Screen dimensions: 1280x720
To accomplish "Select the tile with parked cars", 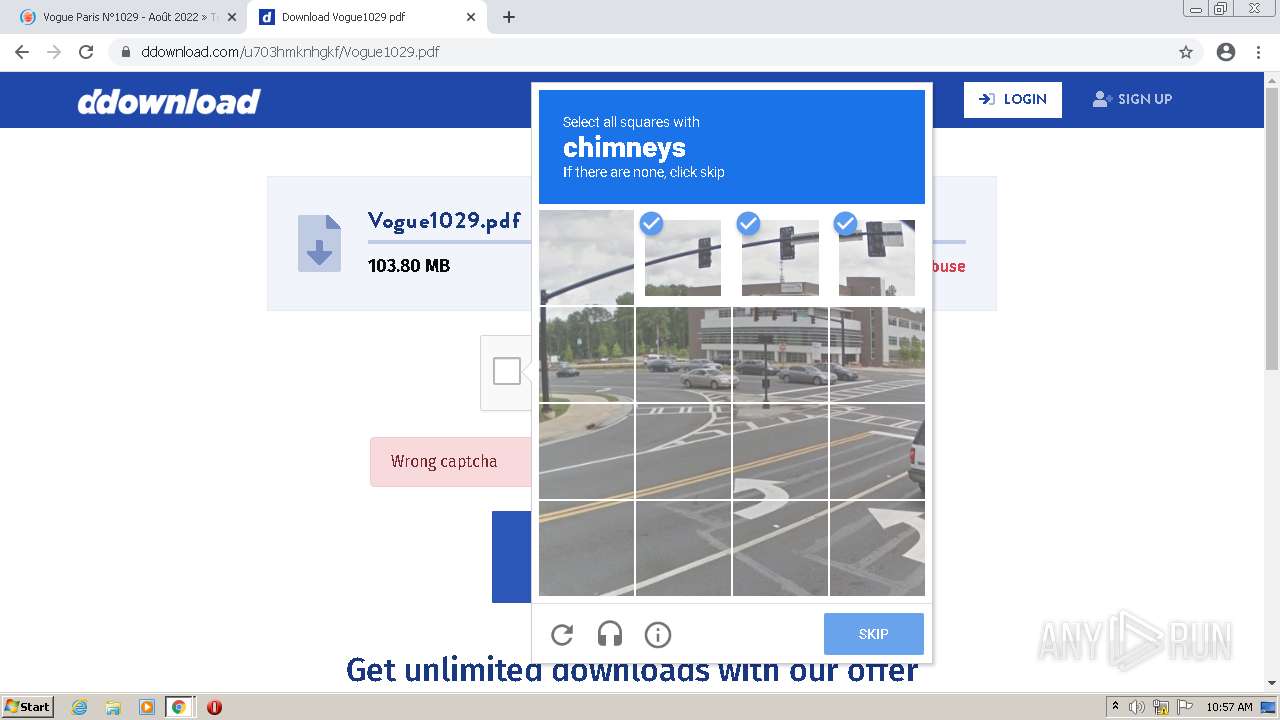I will 683,354.
